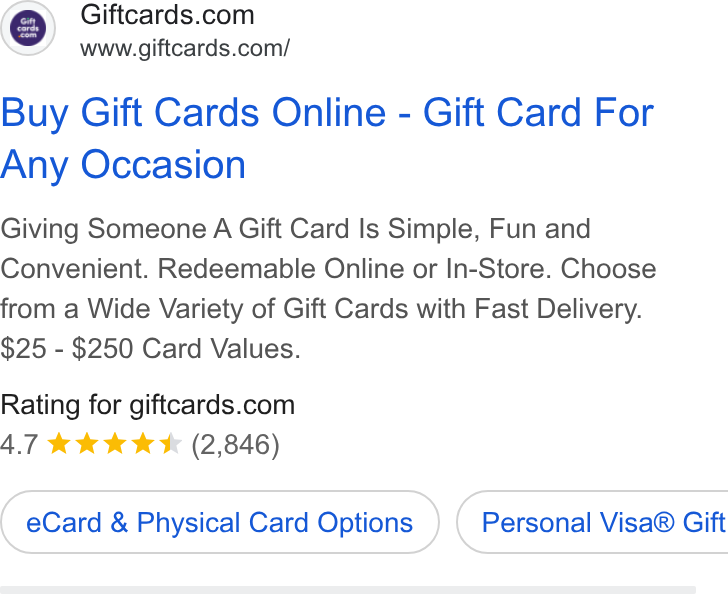Click the 'Rating for giftcards.com' label
This screenshot has height=594, width=728.
148,405
